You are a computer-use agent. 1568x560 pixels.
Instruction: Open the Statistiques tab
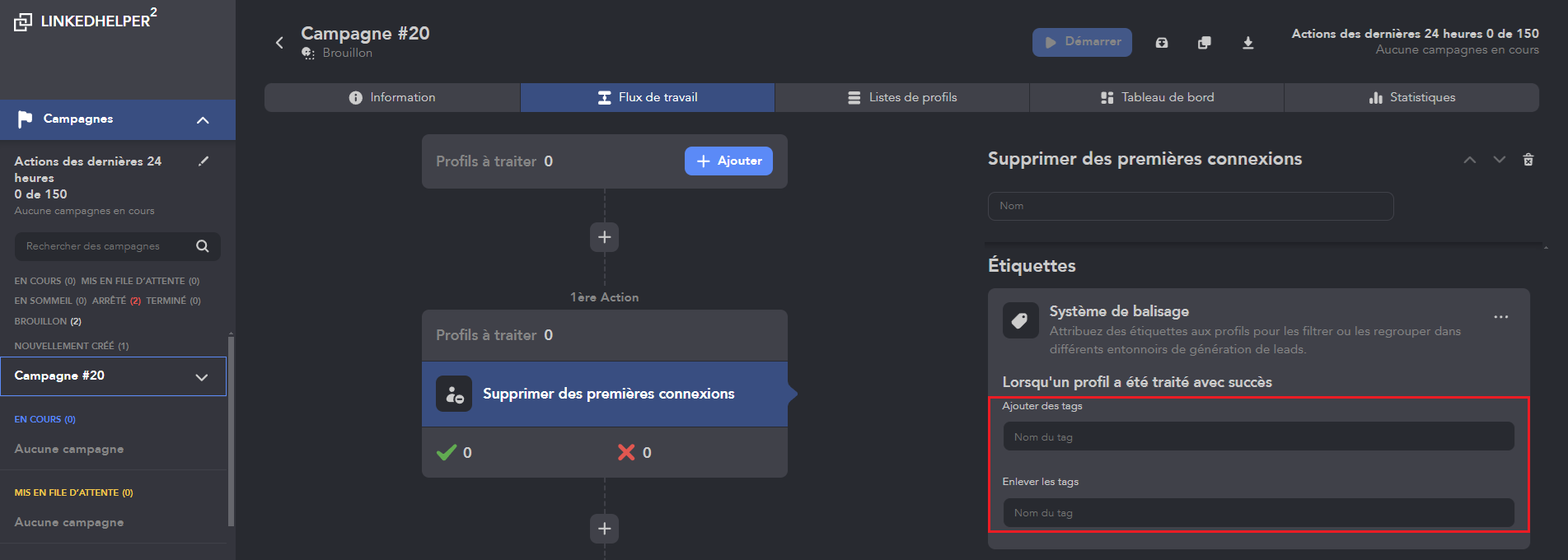click(1411, 97)
